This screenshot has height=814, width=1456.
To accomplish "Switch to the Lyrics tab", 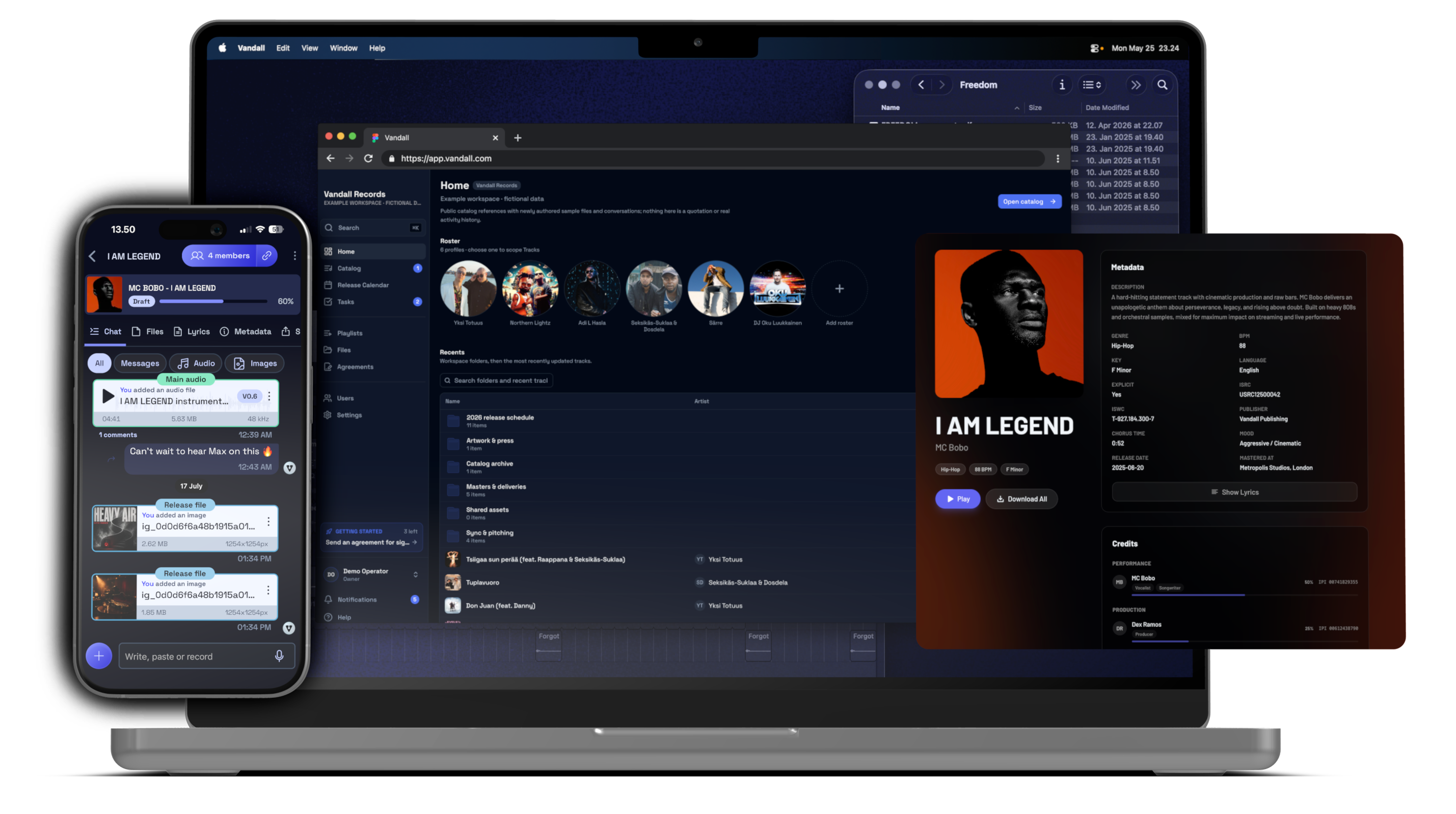I will [x=192, y=331].
